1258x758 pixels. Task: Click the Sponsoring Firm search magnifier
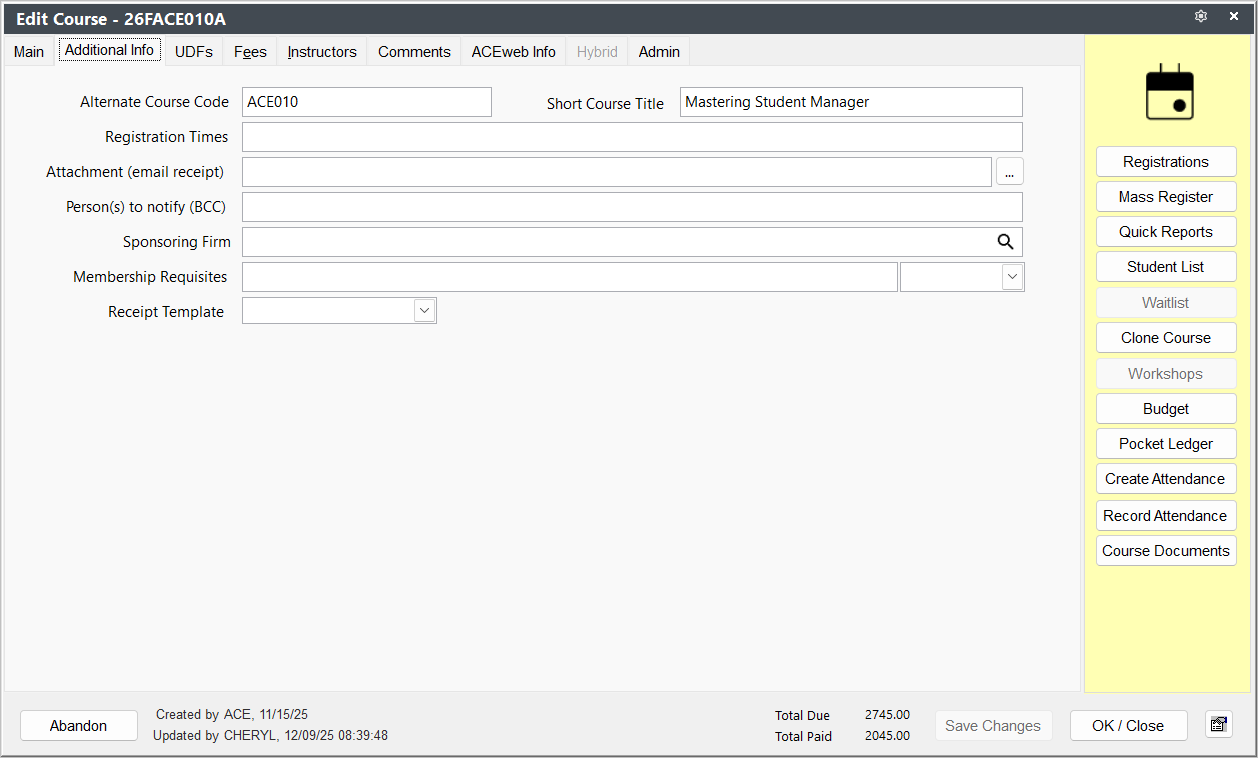(x=1005, y=242)
